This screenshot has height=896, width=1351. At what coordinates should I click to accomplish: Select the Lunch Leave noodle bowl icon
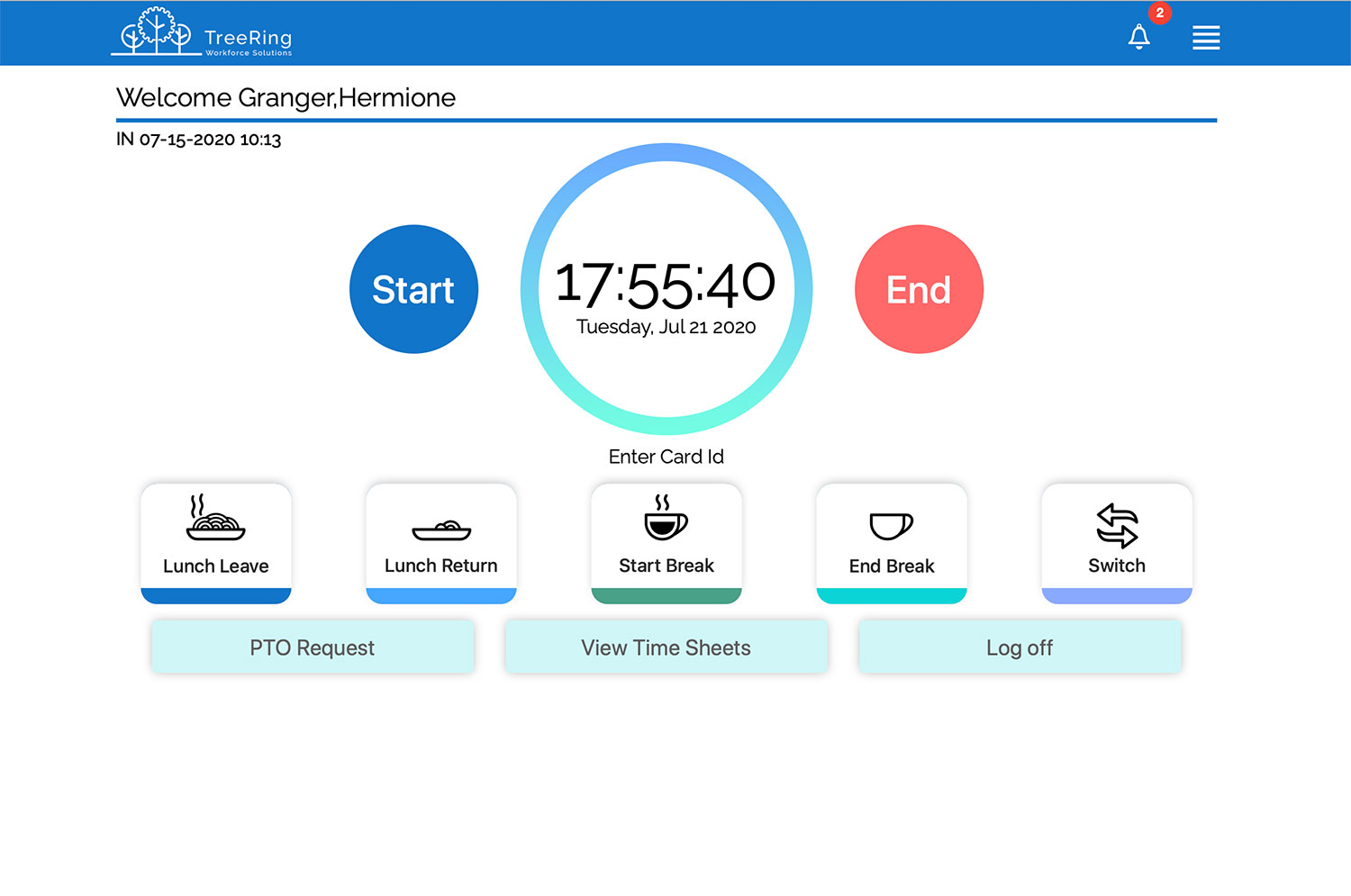pos(215,521)
